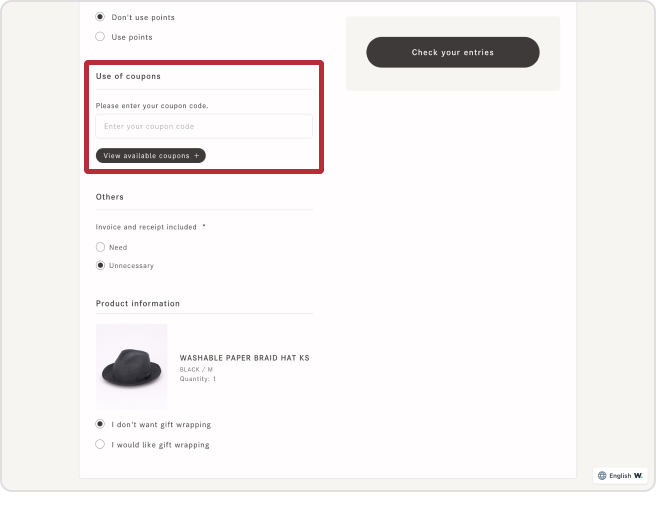Choose "Need" for invoice and receipt
The height and width of the screenshot is (508, 656).
click(100, 247)
